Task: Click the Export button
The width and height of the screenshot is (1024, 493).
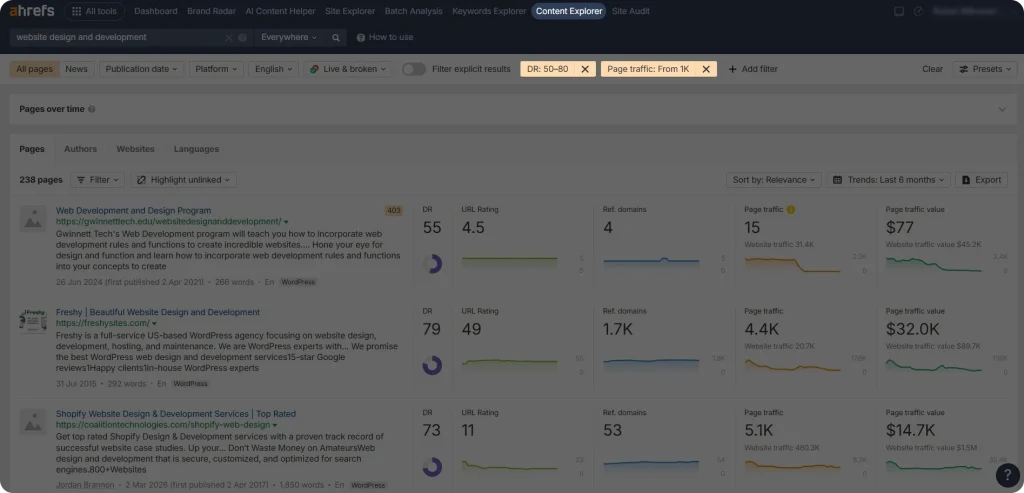Action: [x=981, y=180]
